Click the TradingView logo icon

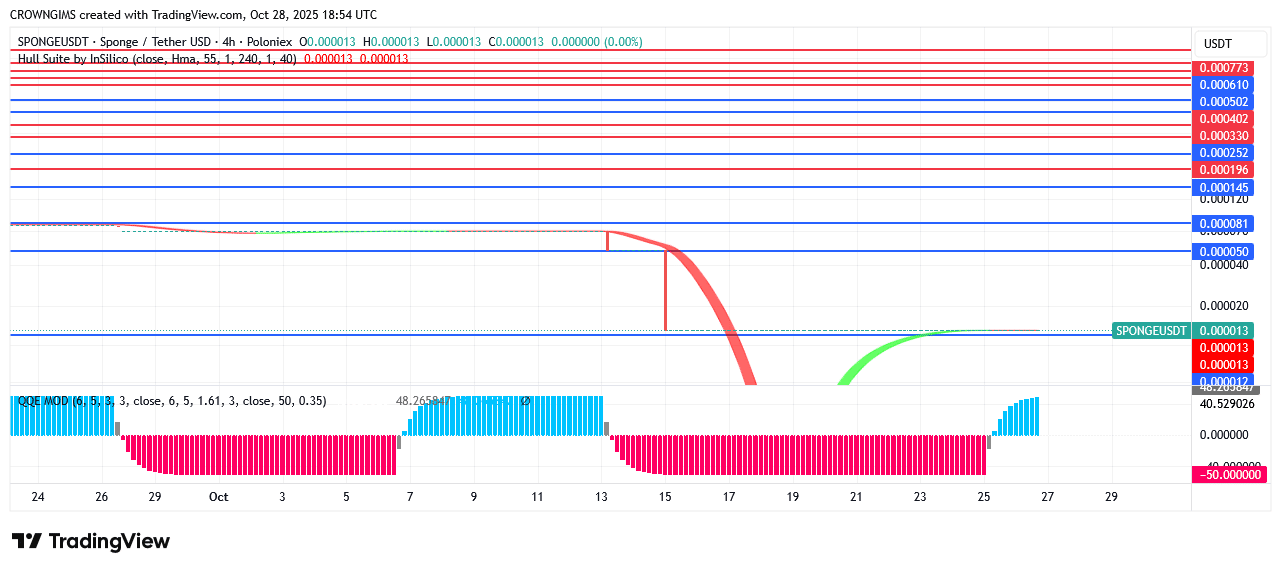tap(27, 541)
